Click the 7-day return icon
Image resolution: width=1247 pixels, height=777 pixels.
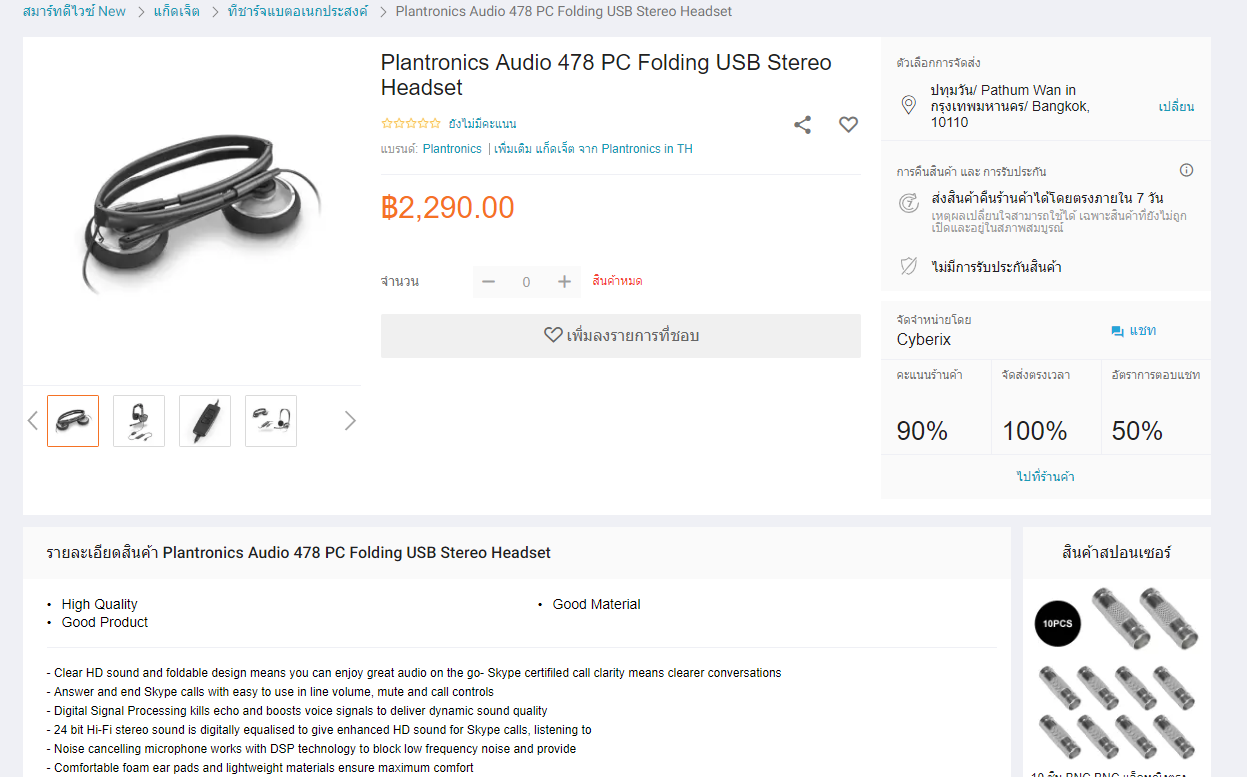tap(908, 203)
